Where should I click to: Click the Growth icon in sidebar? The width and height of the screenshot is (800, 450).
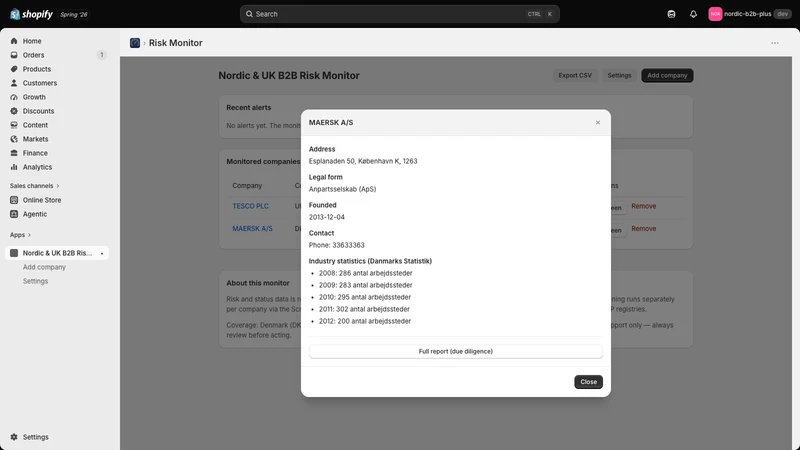(x=14, y=97)
